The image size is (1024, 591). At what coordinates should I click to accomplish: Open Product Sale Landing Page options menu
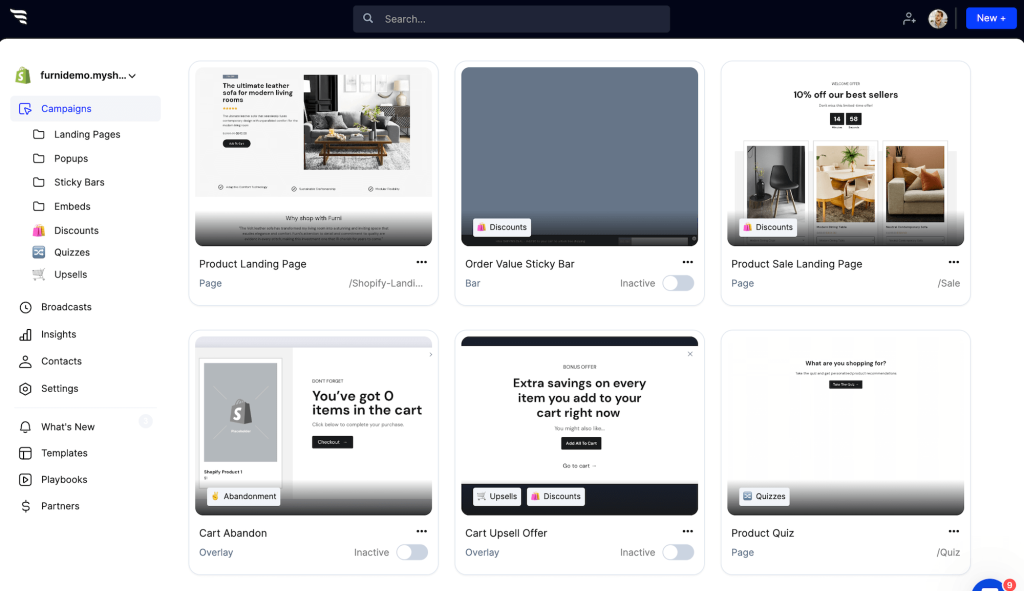coord(953,262)
